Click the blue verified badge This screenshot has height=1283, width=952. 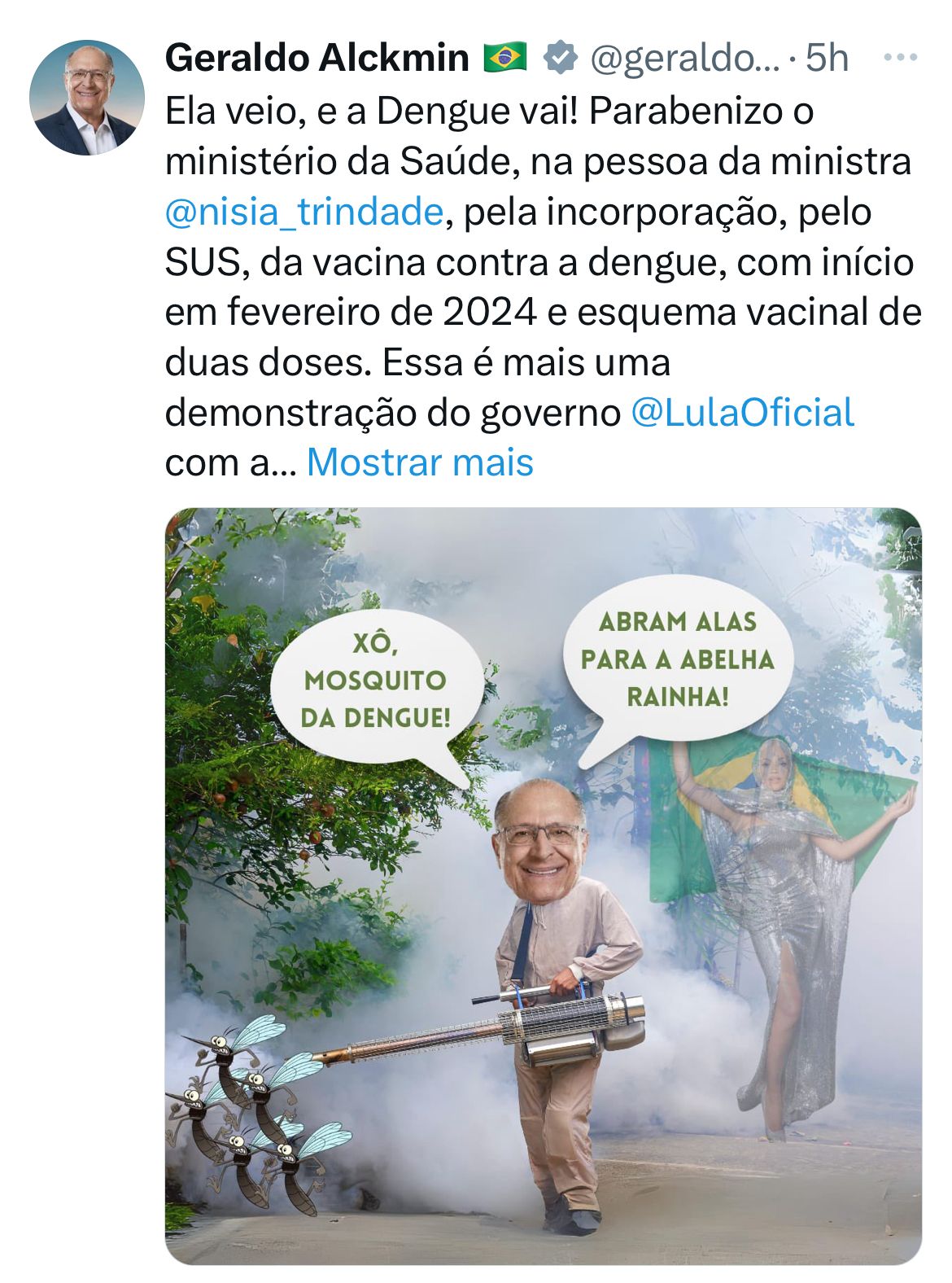(561, 58)
